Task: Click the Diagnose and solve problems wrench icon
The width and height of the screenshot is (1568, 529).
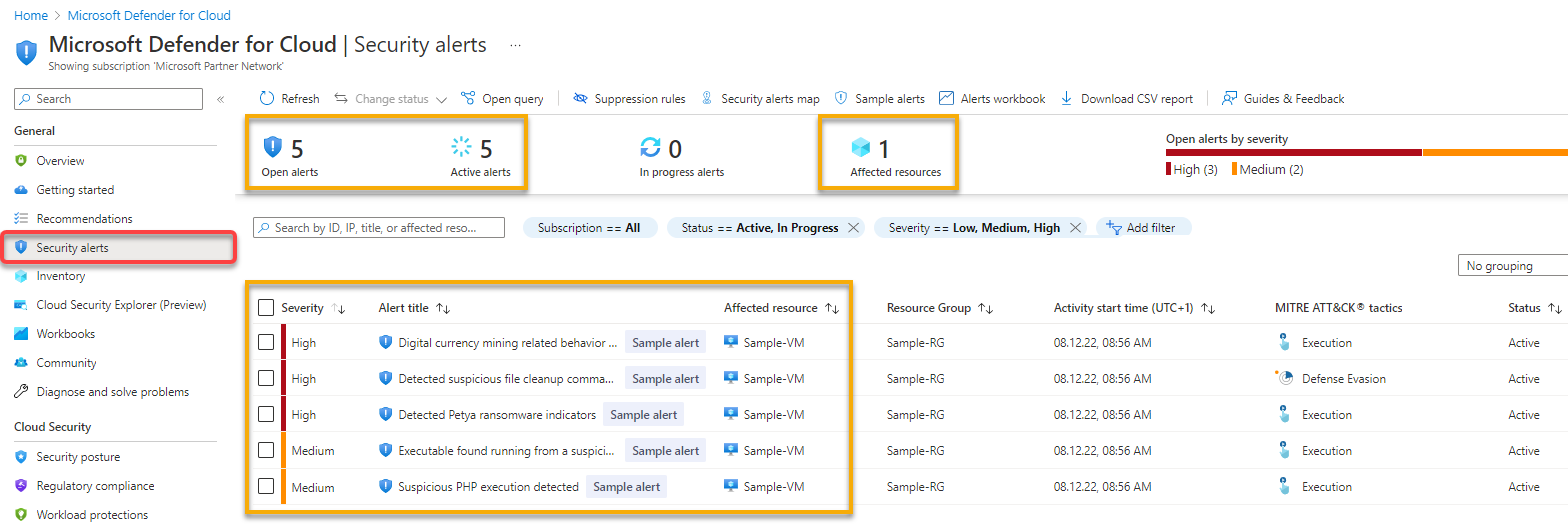Action: (x=21, y=392)
